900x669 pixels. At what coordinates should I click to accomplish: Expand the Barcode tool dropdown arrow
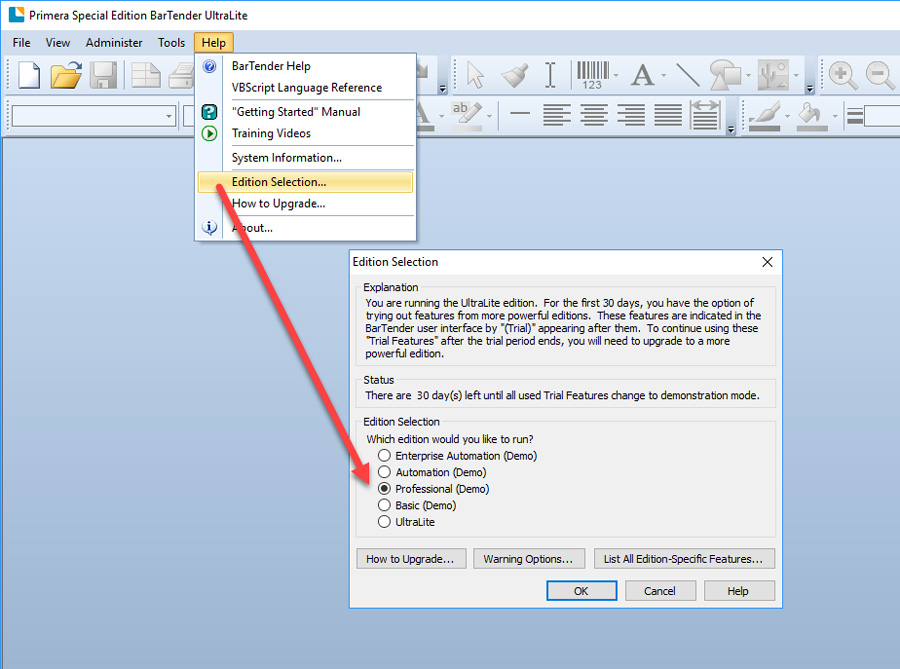(616, 75)
